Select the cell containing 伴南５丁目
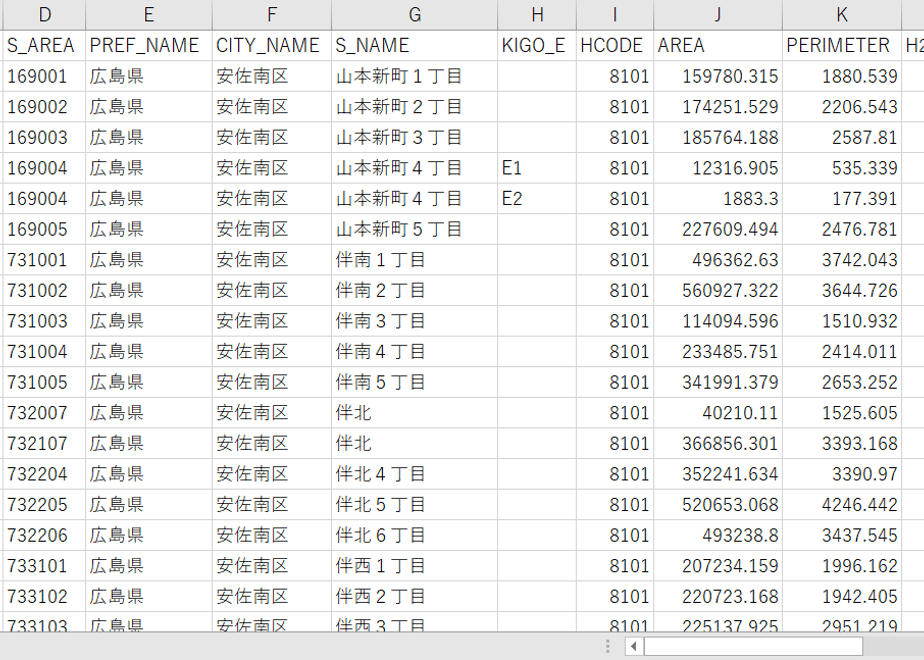 (x=414, y=382)
